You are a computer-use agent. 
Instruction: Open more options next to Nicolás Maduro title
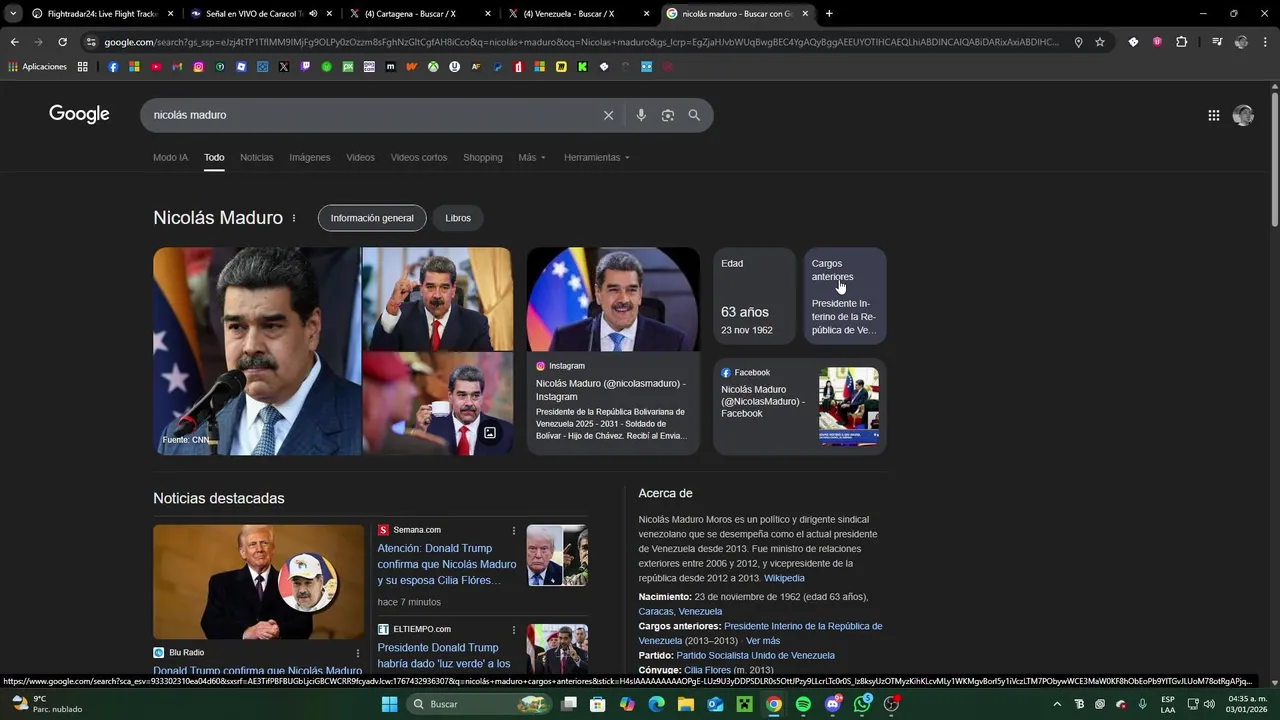point(294,218)
